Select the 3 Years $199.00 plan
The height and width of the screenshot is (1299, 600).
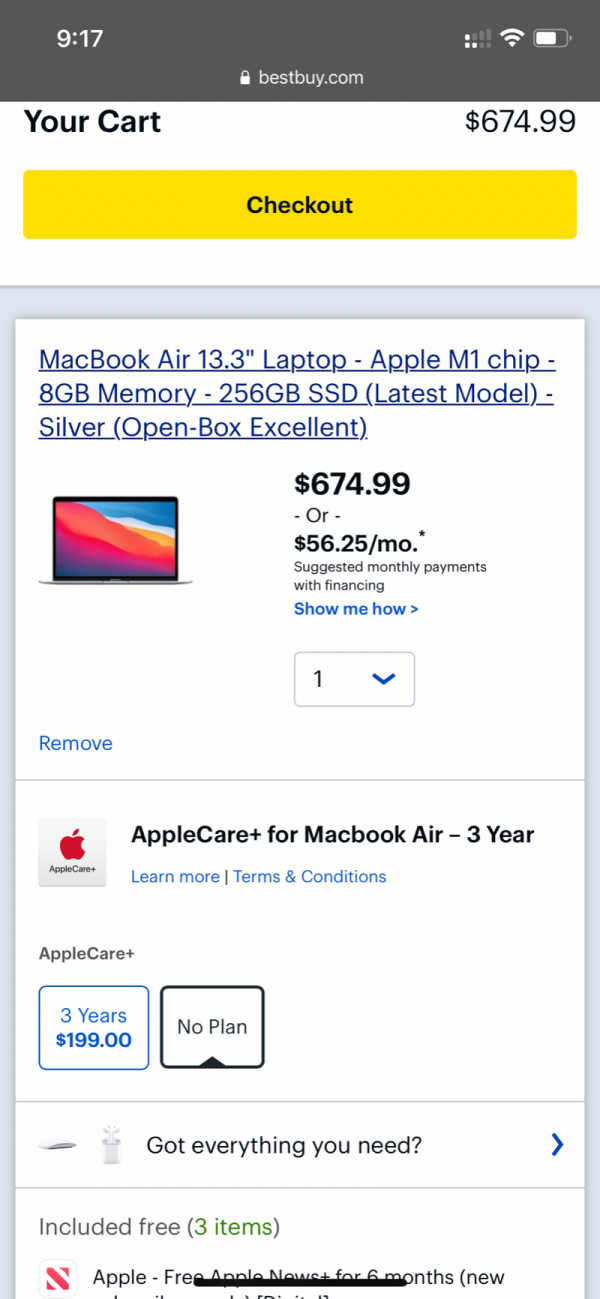[x=94, y=1028]
